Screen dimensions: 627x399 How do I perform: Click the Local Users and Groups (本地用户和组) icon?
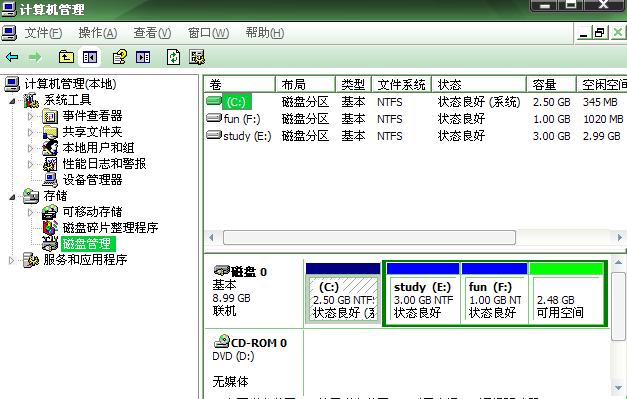(50, 148)
